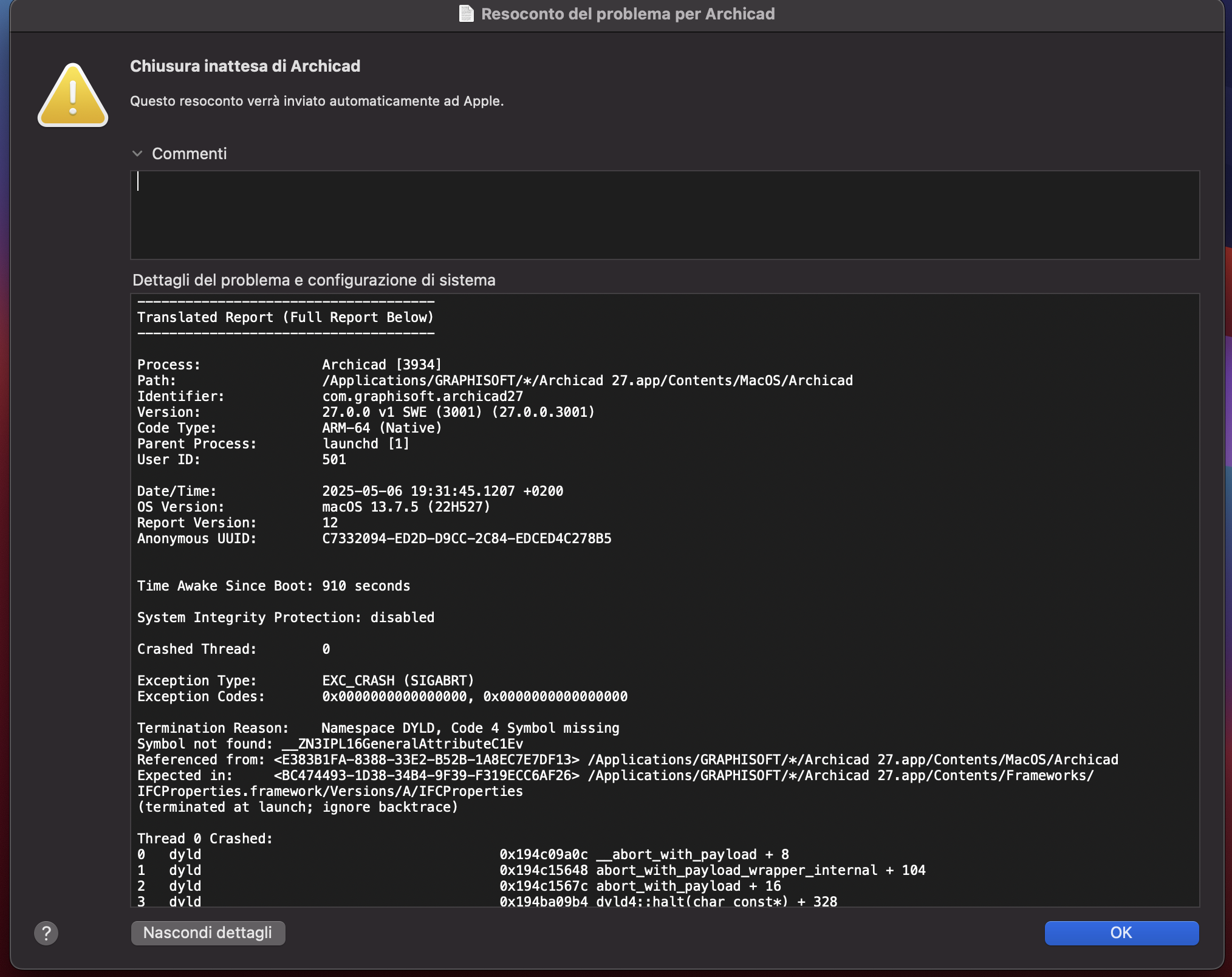Click 'Chiusura inattesa di Archicad' heading
This screenshot has width=1232, height=977.
(245, 66)
